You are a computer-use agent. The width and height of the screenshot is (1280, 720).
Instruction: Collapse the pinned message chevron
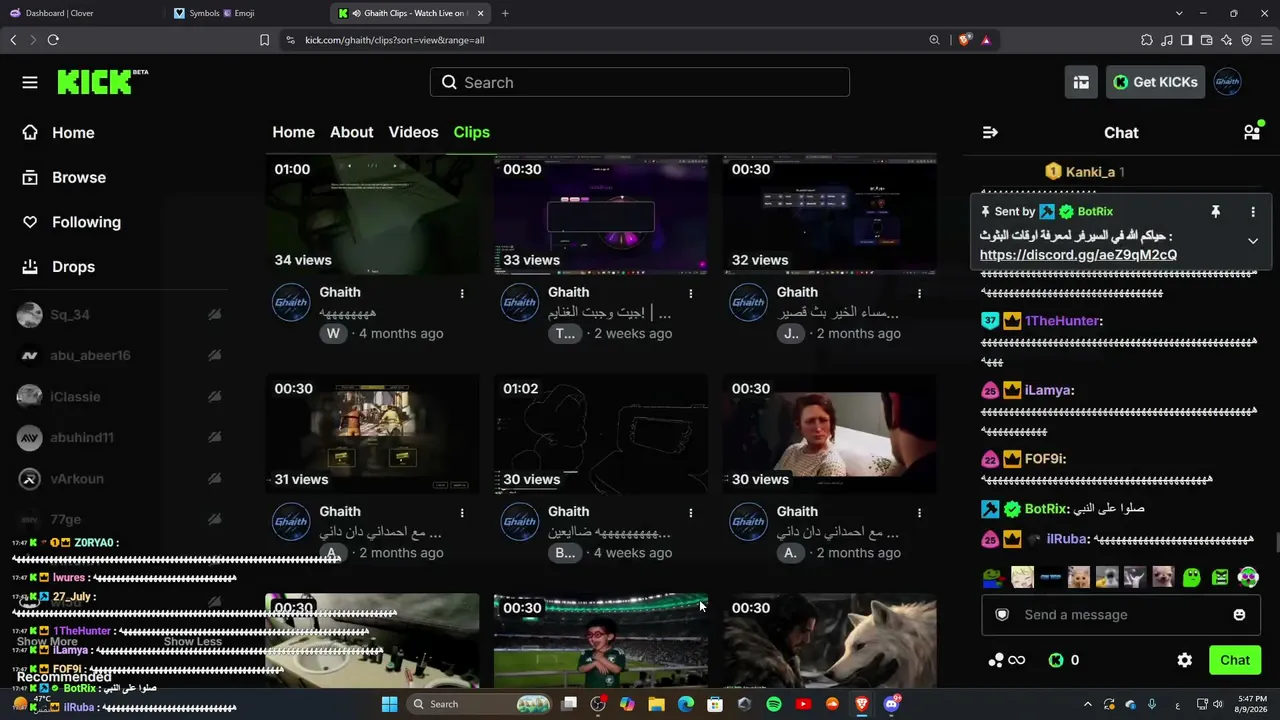1253,241
